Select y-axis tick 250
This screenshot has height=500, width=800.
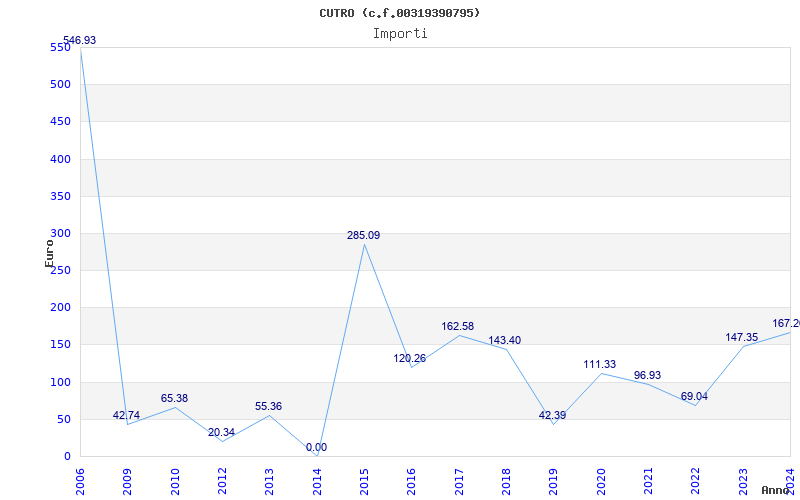60,271
